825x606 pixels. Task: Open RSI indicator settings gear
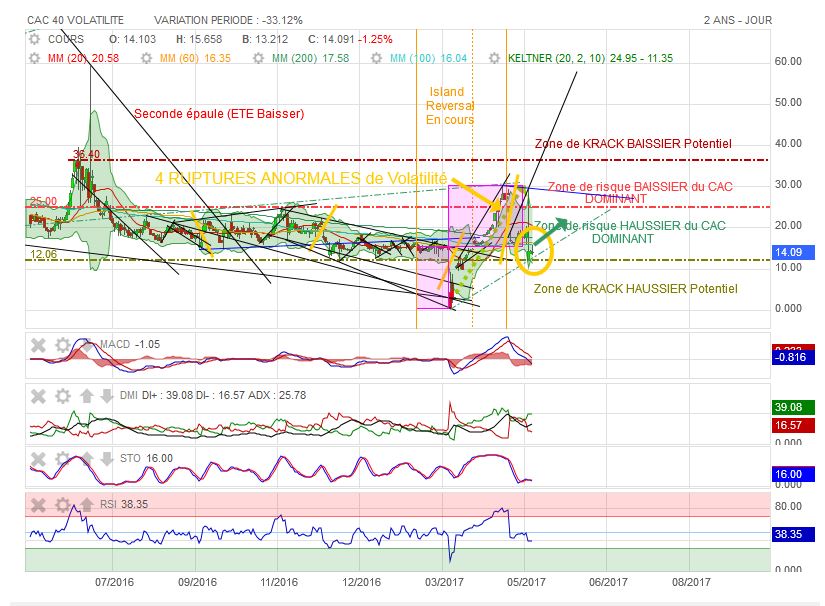[x=63, y=505]
